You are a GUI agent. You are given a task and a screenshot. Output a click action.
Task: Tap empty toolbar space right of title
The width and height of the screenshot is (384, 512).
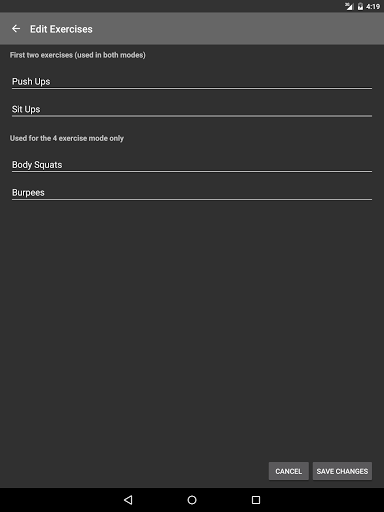coord(233,29)
